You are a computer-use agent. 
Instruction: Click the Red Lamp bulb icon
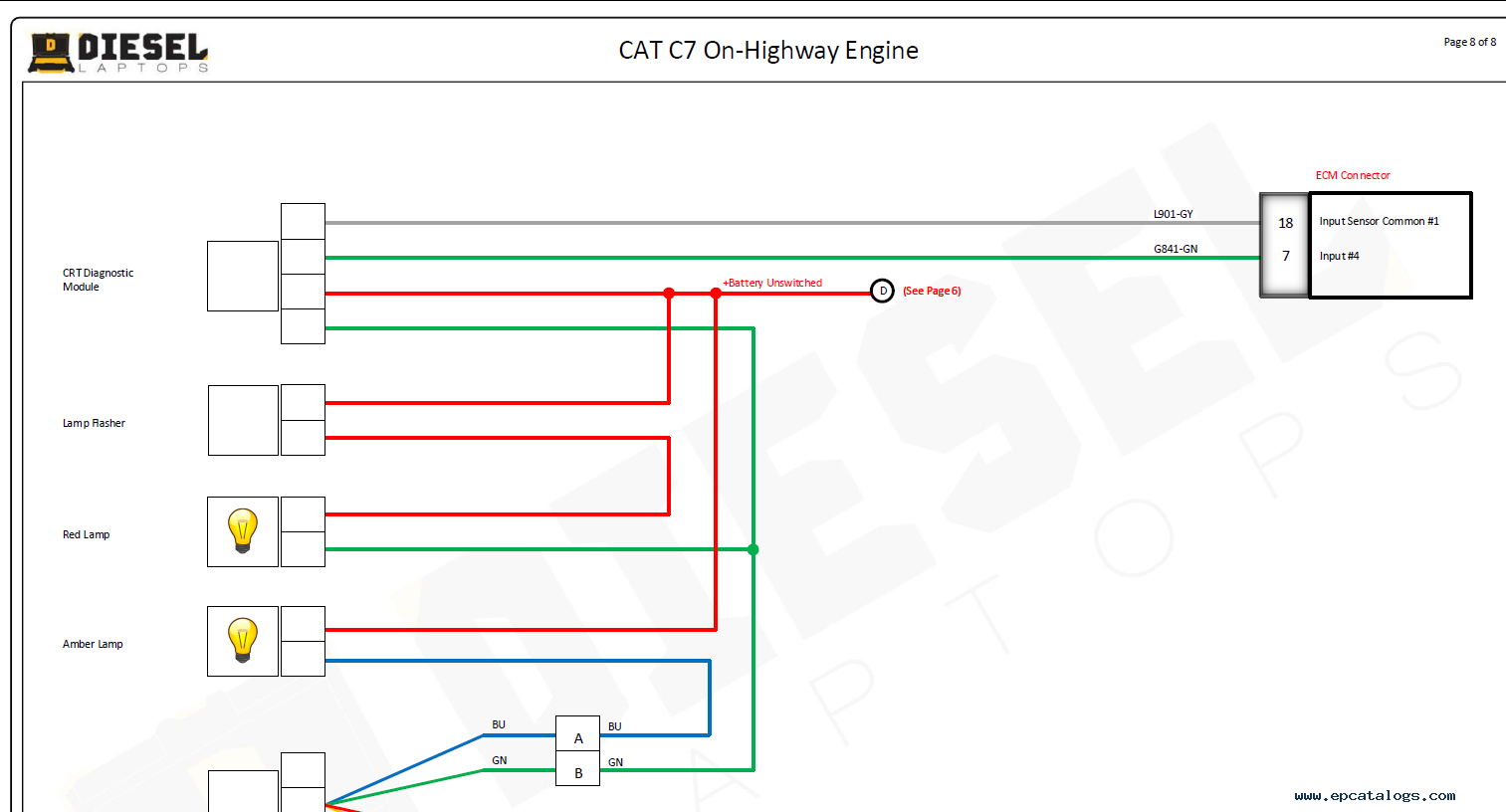pos(243,531)
